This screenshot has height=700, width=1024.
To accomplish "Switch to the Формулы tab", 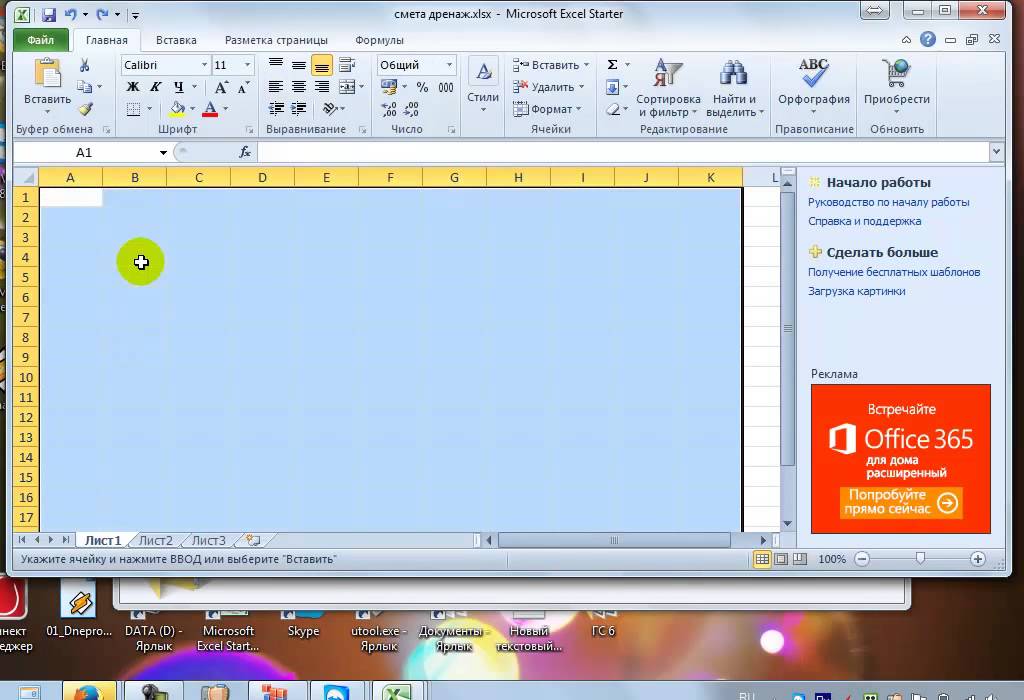I will (x=379, y=40).
